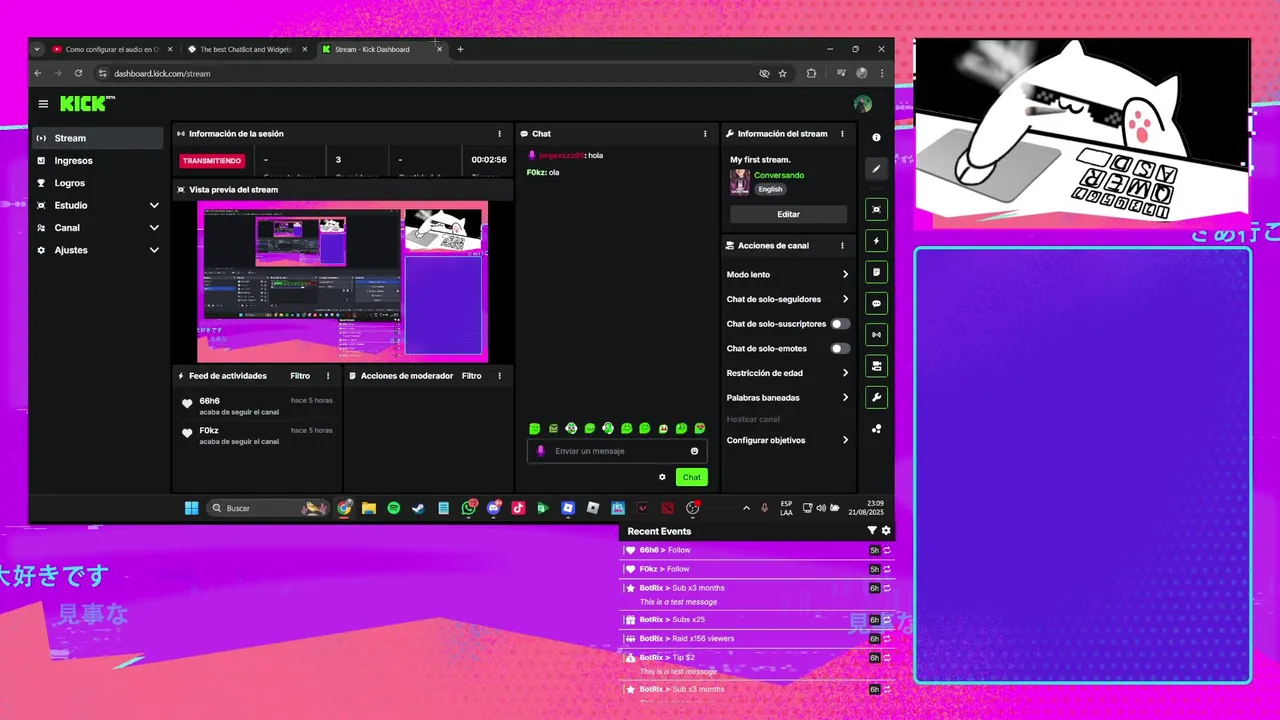Viewport: 1280px width, 720px height.
Task: Toggle the wrench stream info widget icon
Action: tap(877, 397)
